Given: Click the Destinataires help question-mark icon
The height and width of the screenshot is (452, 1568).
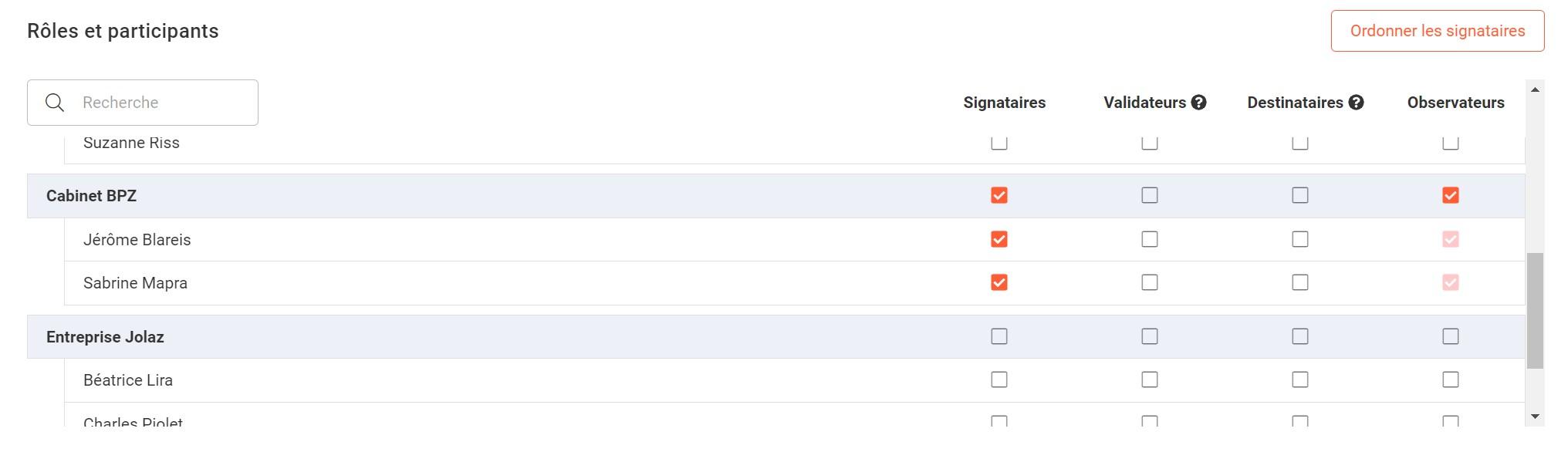Looking at the screenshot, I should point(1356,103).
